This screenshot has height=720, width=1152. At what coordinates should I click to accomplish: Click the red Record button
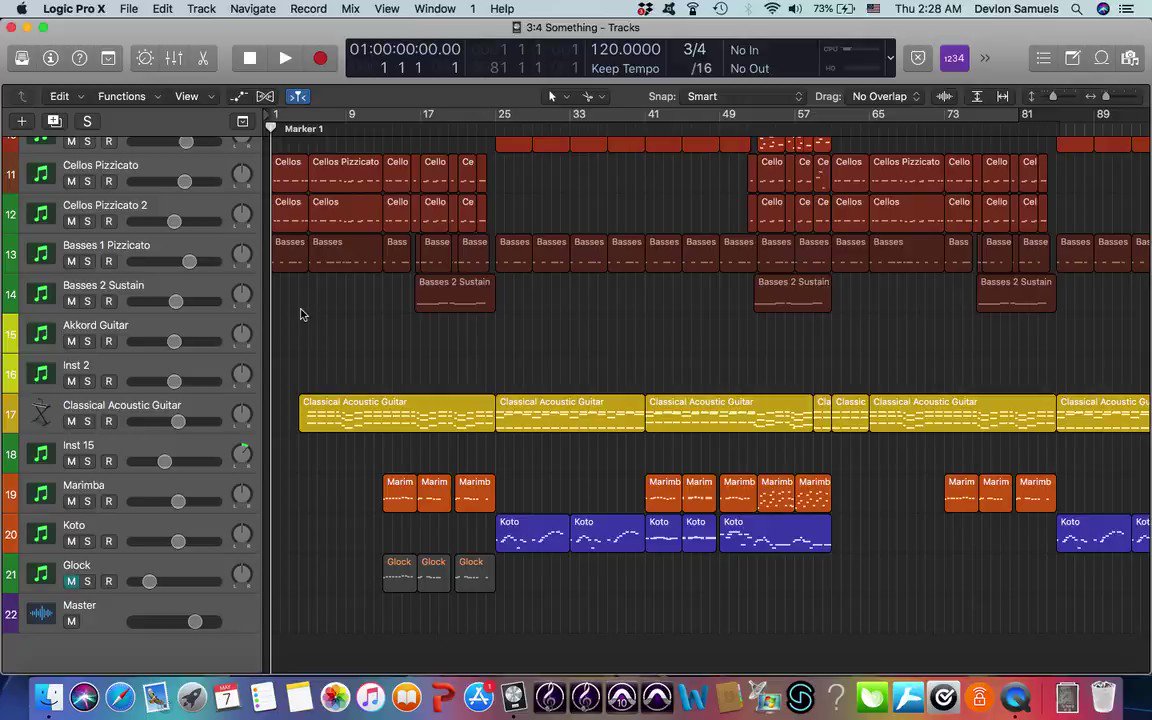320,58
